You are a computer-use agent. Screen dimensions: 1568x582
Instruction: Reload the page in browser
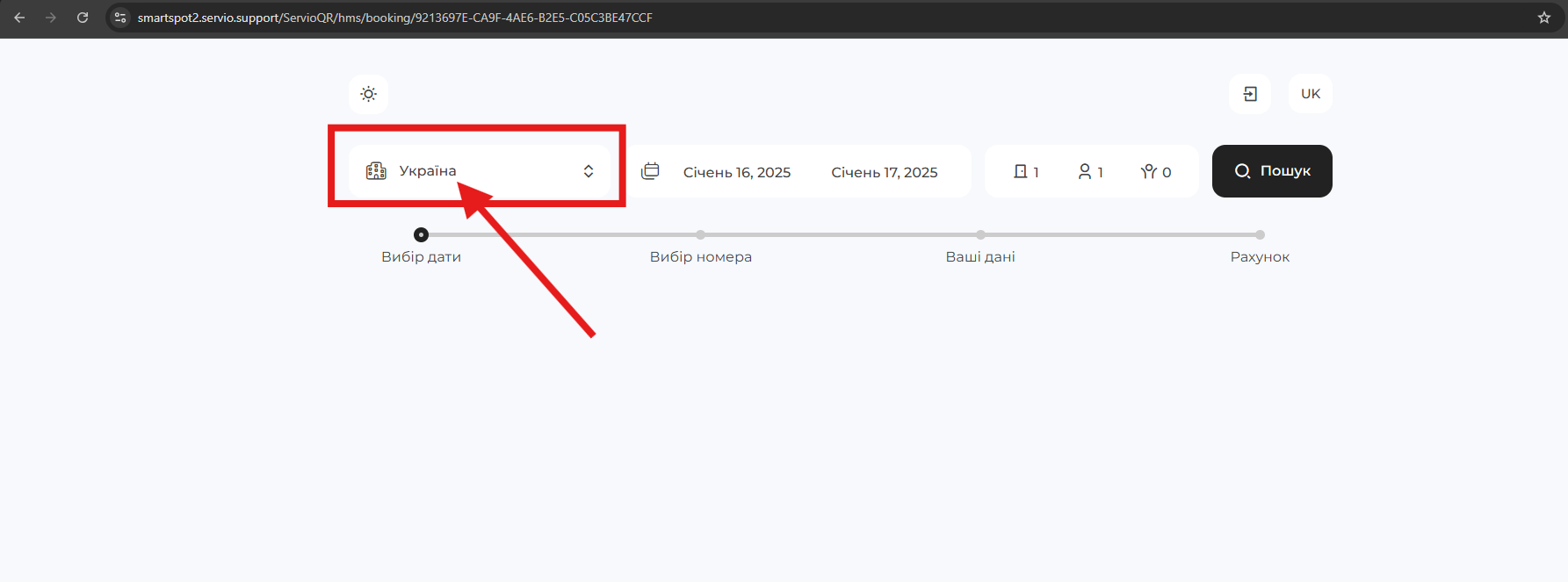[83, 18]
